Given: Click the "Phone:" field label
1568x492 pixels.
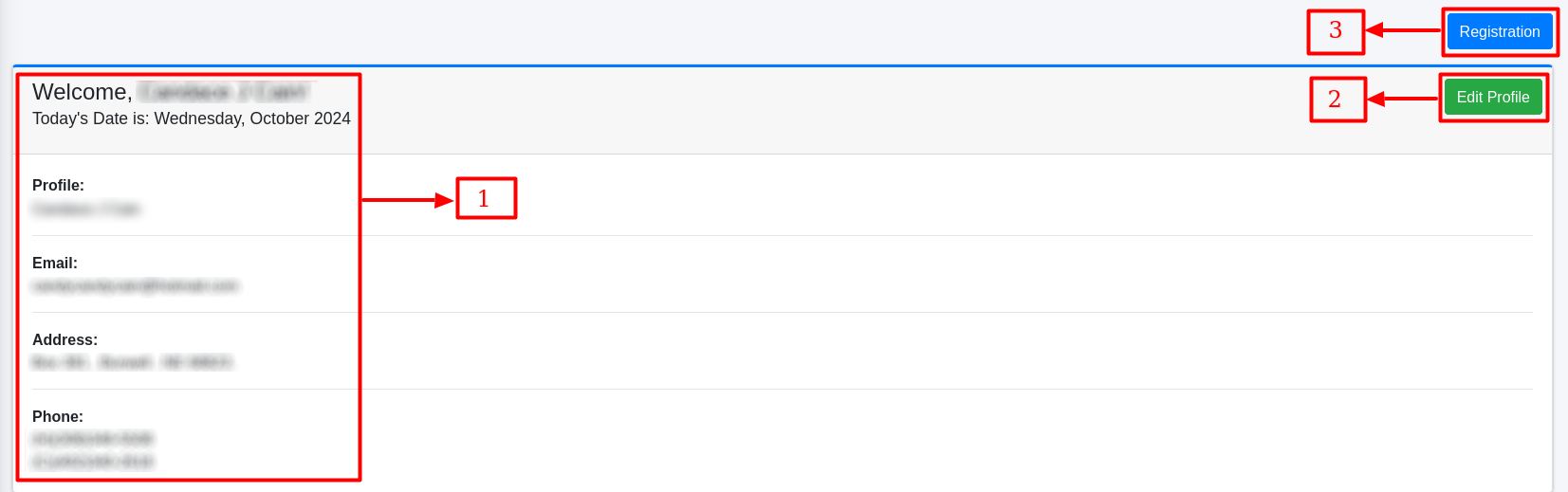Looking at the screenshot, I should (58, 416).
